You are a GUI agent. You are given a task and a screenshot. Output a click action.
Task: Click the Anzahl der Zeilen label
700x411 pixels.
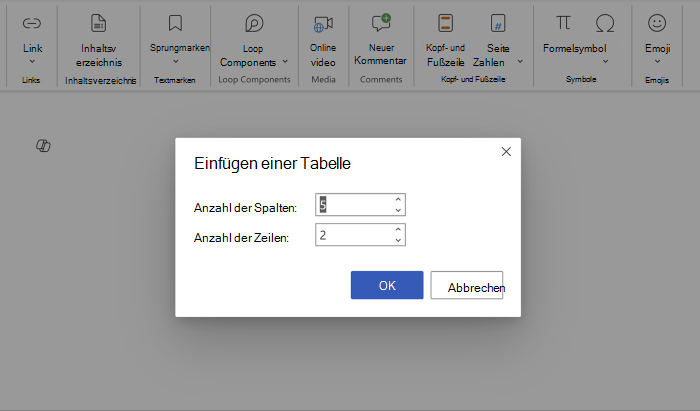pos(242,238)
